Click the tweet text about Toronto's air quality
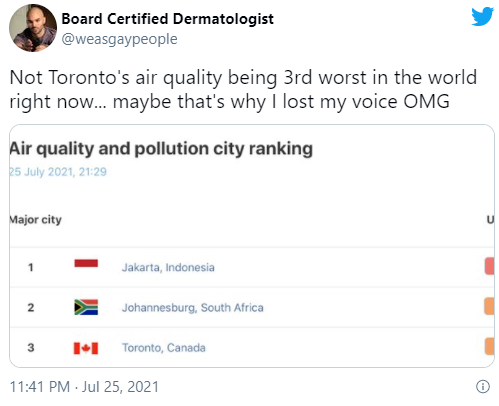 (x=243, y=89)
